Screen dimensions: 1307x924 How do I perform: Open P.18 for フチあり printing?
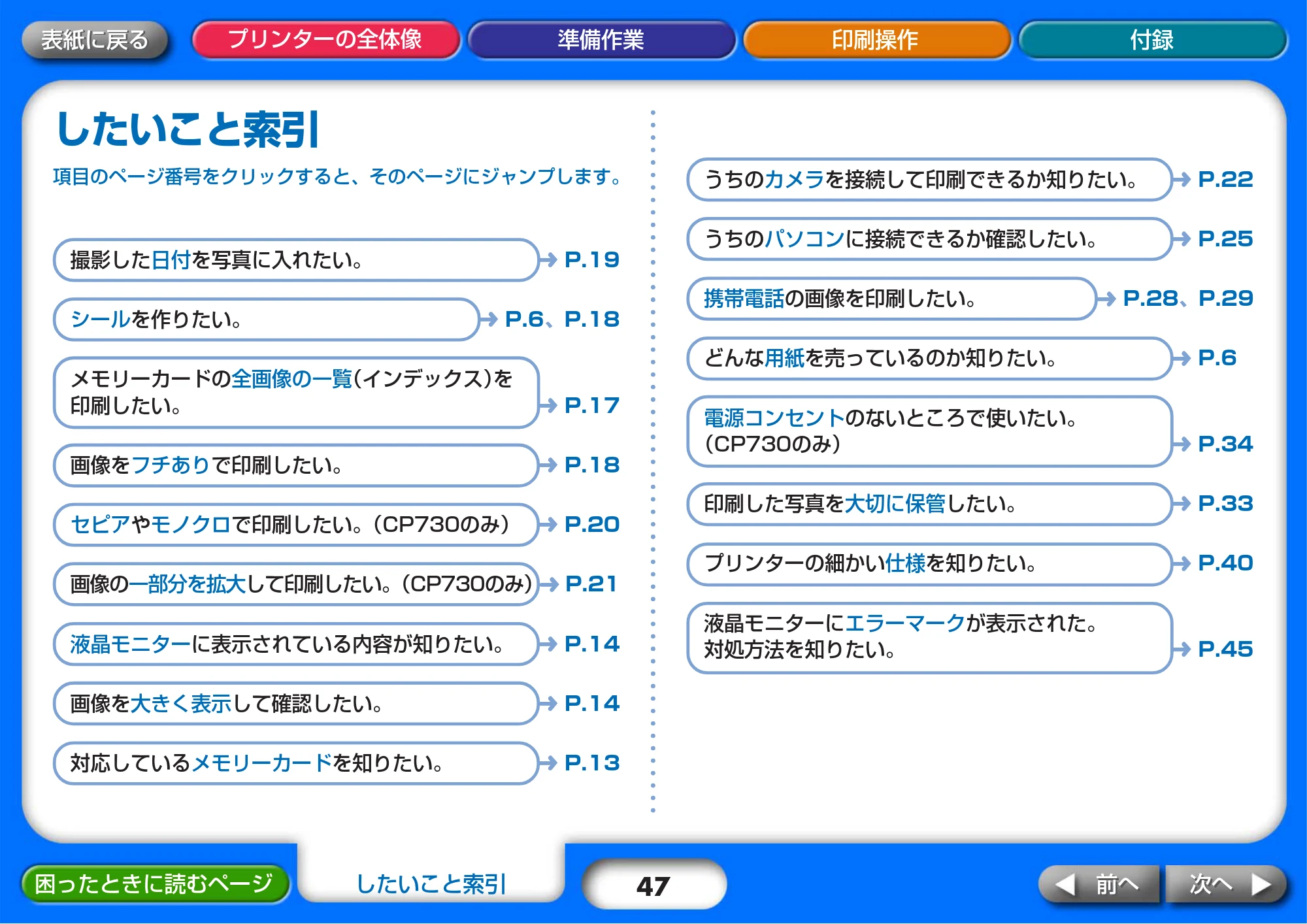[x=591, y=465]
